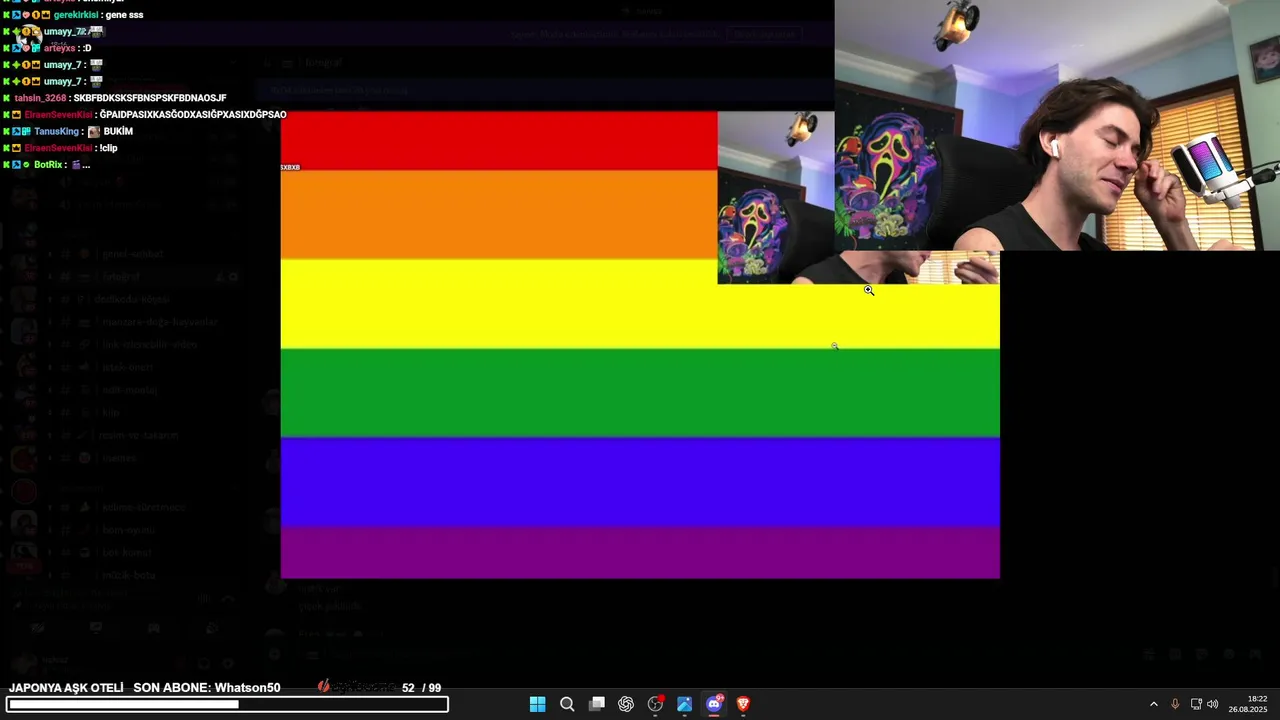The width and height of the screenshot is (1280, 720).
Task: Open the volume tray icon
Action: 1213,704
